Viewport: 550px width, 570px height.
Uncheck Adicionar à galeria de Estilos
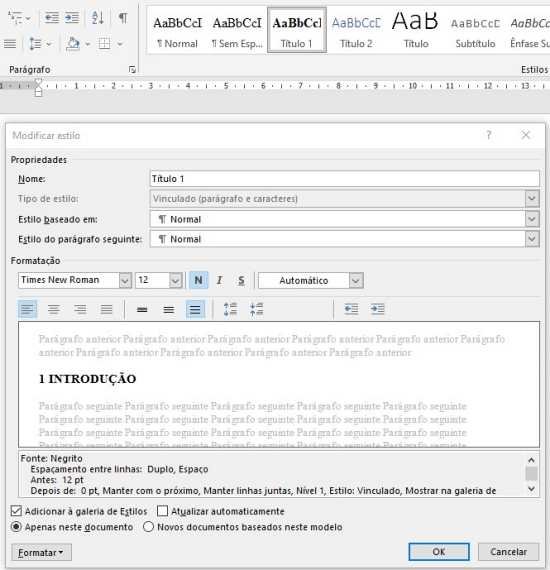(16, 511)
